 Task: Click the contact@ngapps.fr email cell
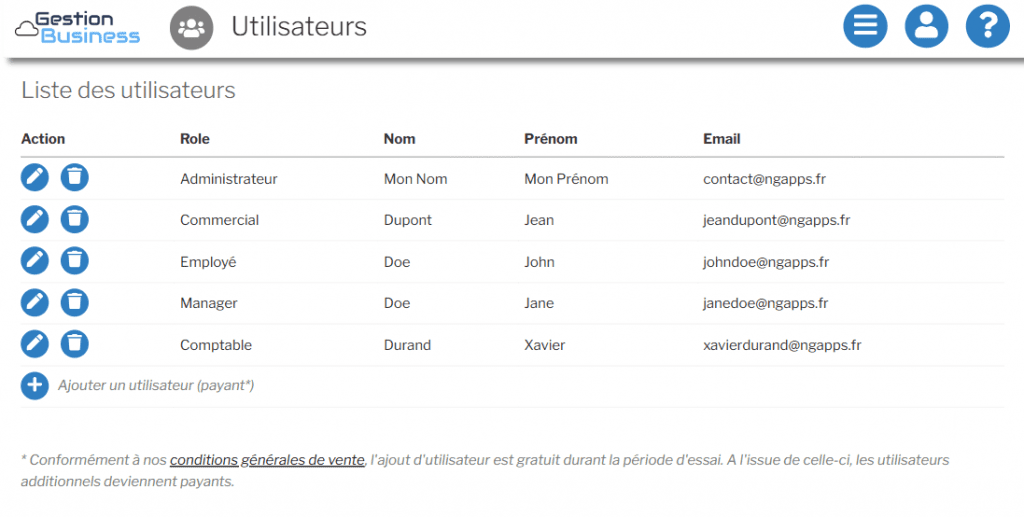click(x=764, y=179)
